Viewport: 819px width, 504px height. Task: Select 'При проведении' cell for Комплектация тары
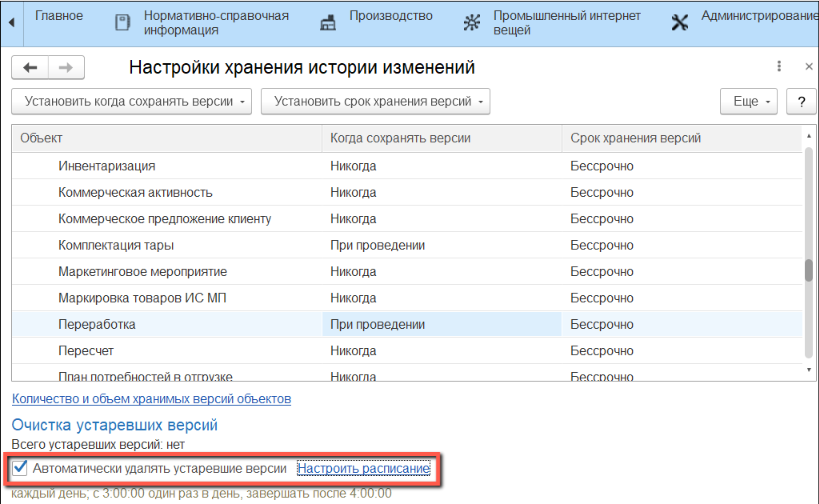coord(378,245)
